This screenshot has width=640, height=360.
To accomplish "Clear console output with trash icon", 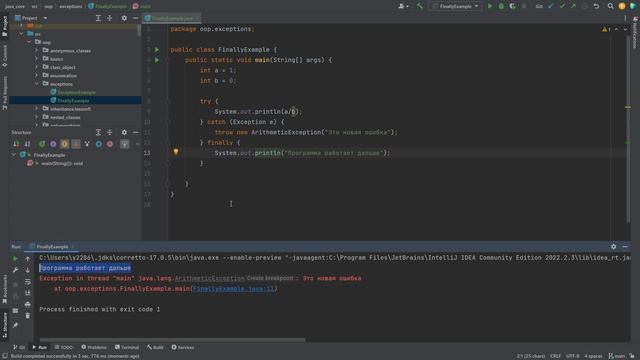I will tap(28, 316).
